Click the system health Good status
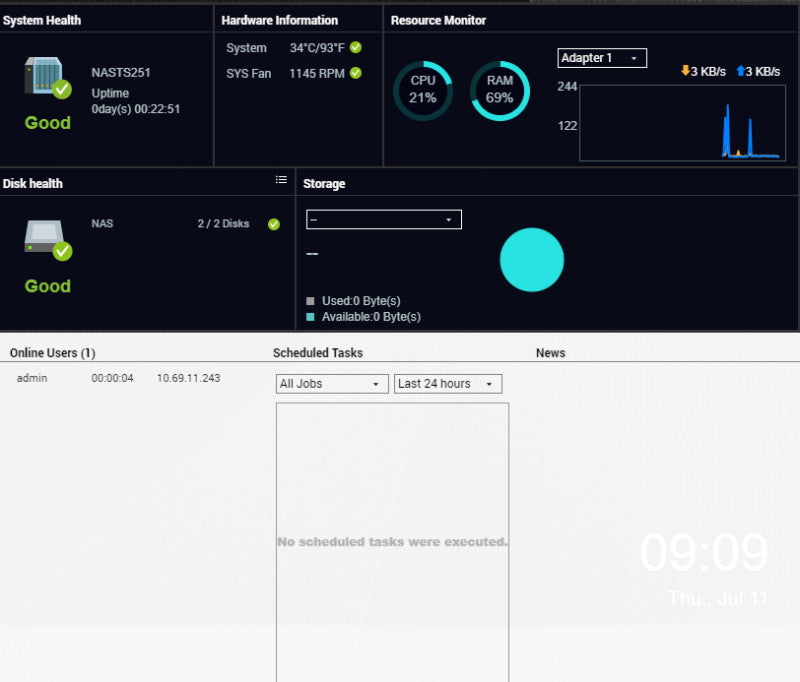 click(48, 123)
